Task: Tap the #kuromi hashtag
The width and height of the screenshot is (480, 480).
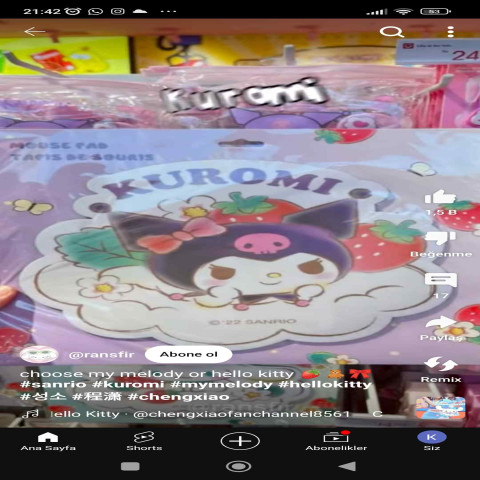Action: pyautogui.click(x=128, y=384)
